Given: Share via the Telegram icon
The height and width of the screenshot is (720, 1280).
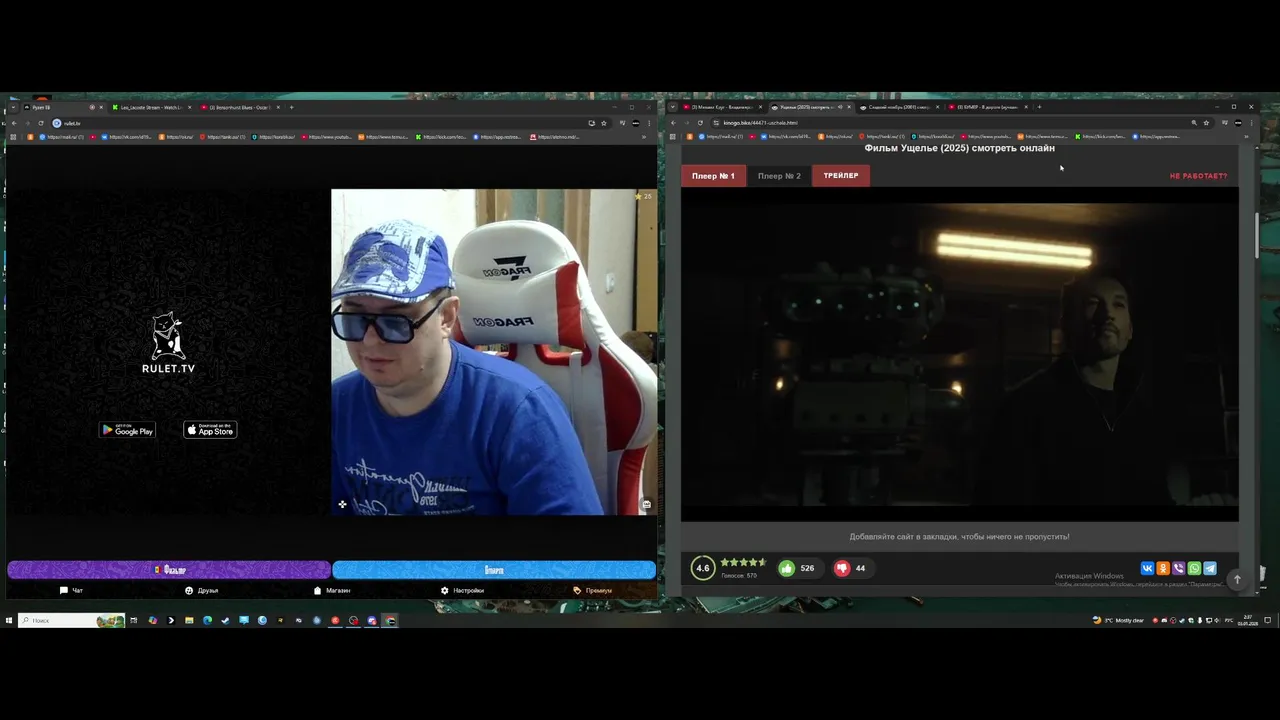Looking at the screenshot, I should coord(1210,568).
